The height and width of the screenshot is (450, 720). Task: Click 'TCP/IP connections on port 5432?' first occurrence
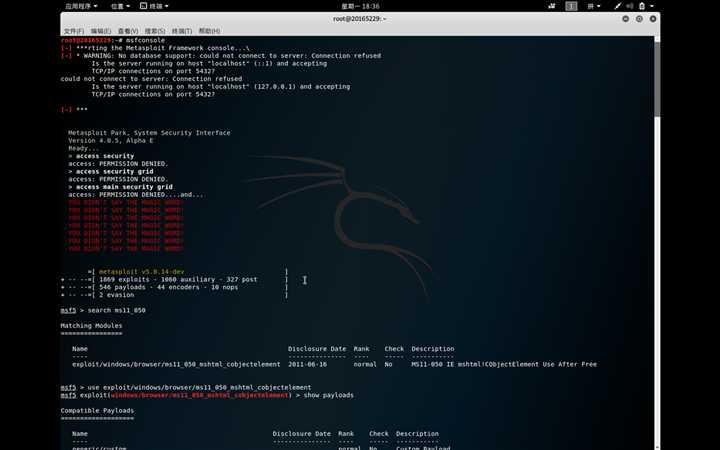pyautogui.click(x=153, y=71)
